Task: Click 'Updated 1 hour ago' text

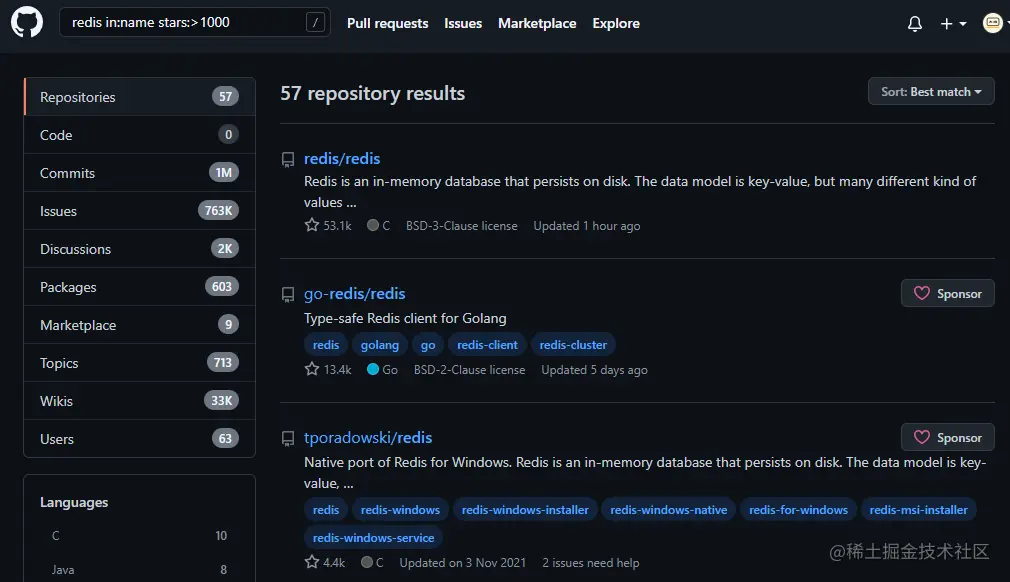Action: (x=587, y=225)
